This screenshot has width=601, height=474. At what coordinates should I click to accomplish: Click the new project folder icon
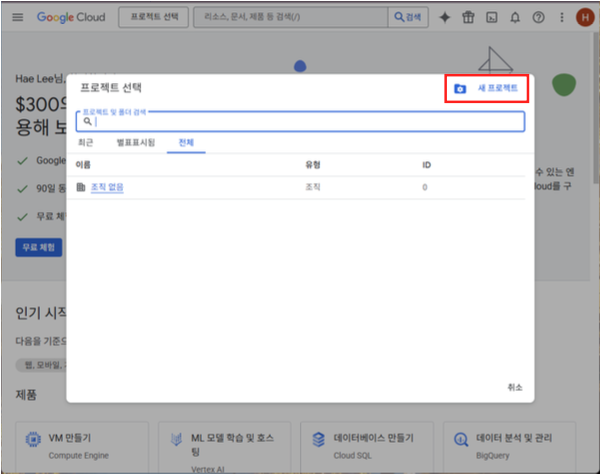point(460,89)
